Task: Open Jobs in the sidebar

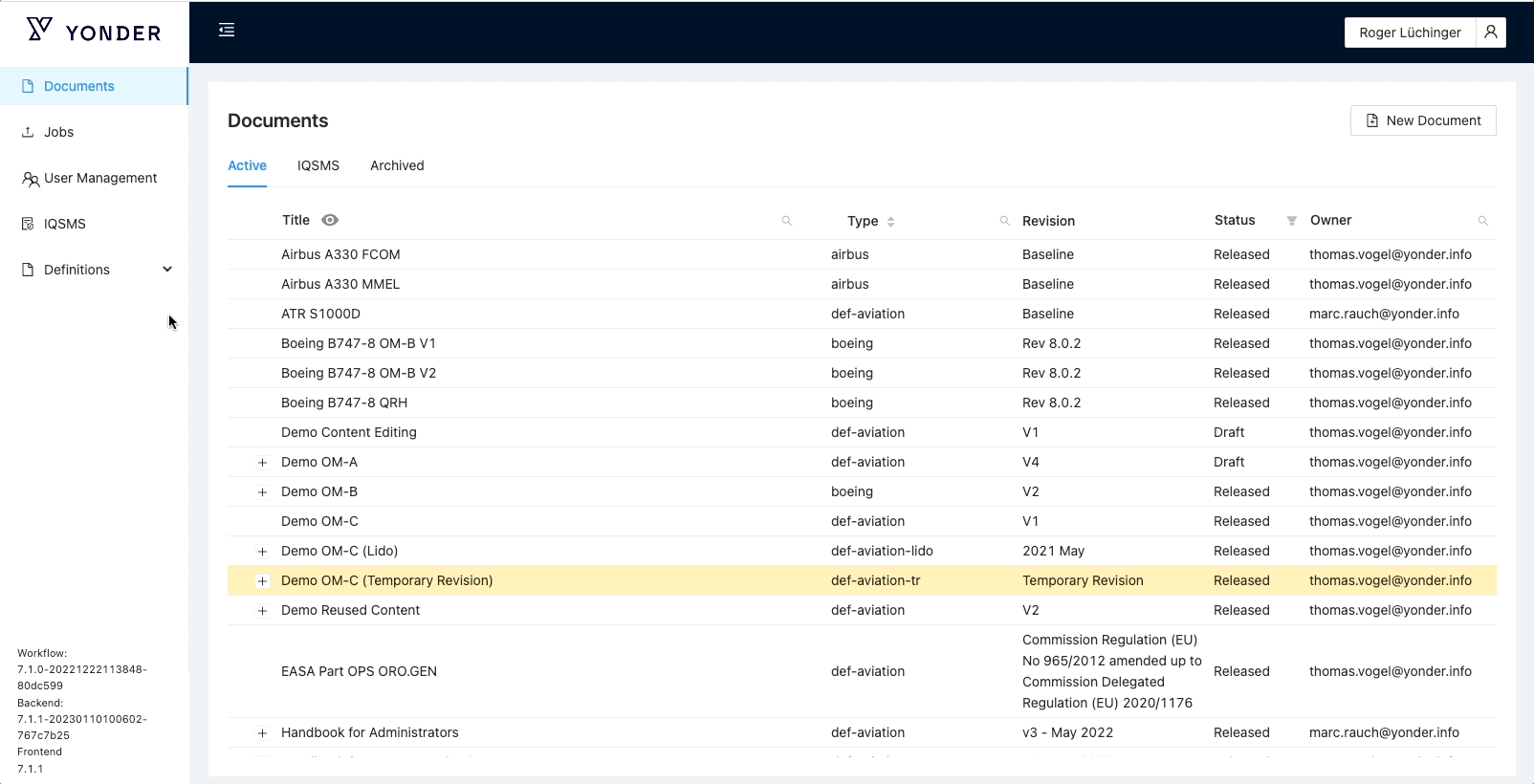Action: pos(94,132)
